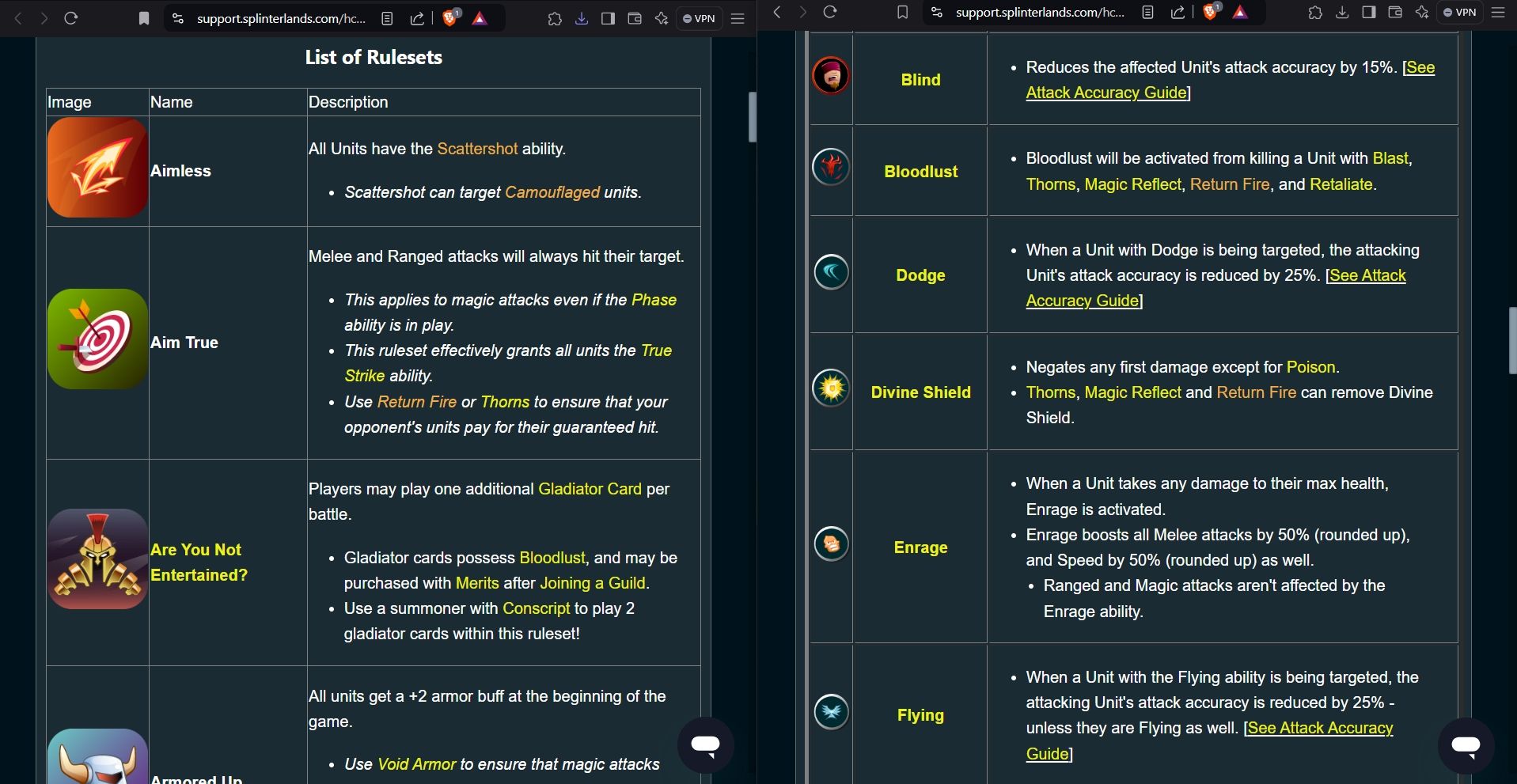Share the page from the left browser address bar
This screenshot has height=784, width=1517.
(x=416, y=18)
